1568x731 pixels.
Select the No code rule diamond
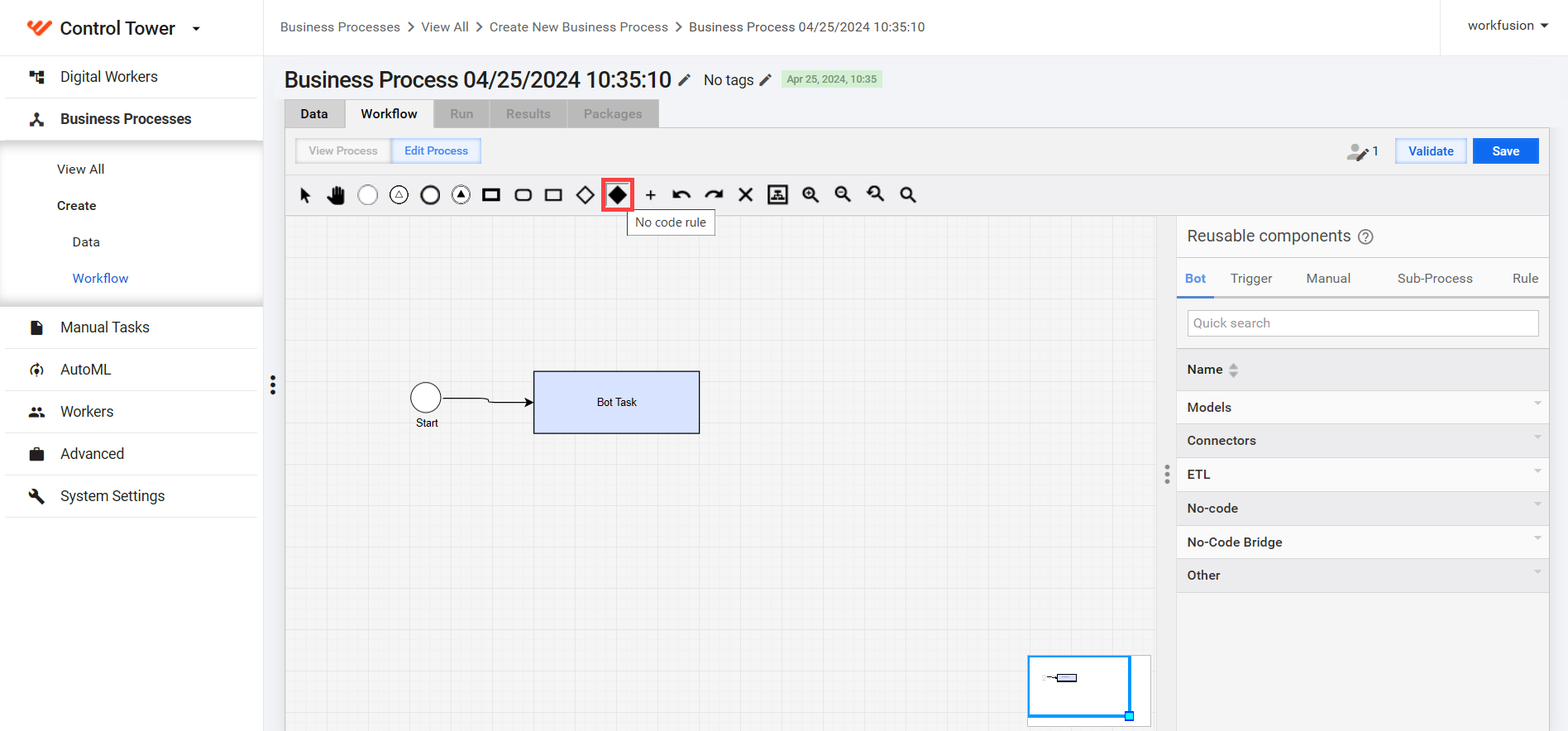(618, 195)
